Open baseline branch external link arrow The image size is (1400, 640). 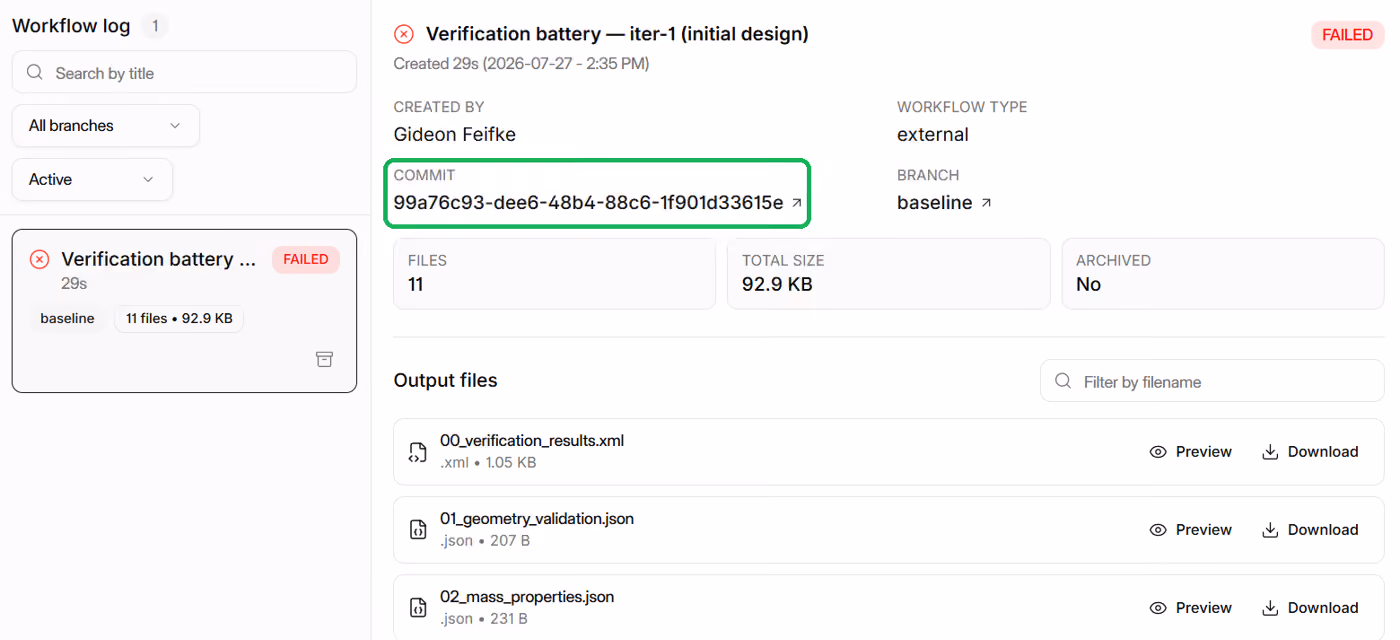986,203
